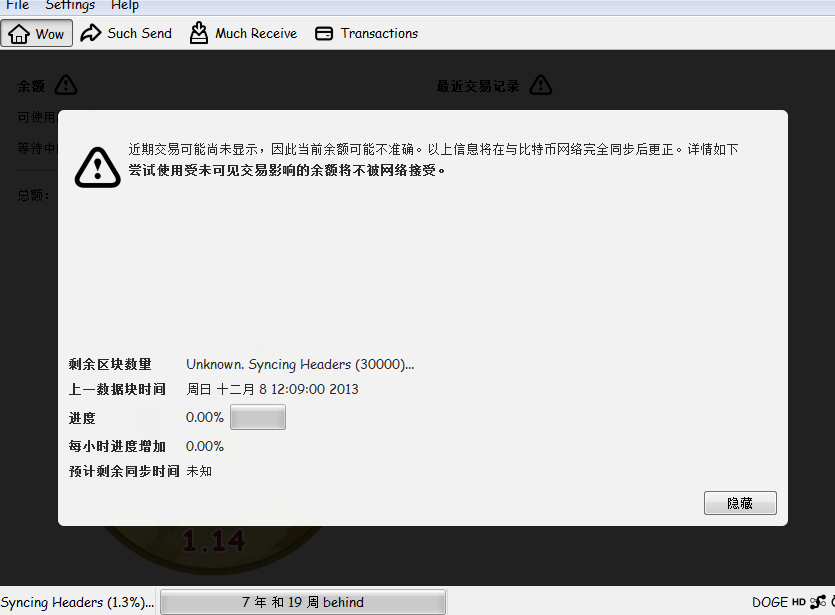Click the large warning icon in sync dialog
The image size is (835, 615).
97,166
